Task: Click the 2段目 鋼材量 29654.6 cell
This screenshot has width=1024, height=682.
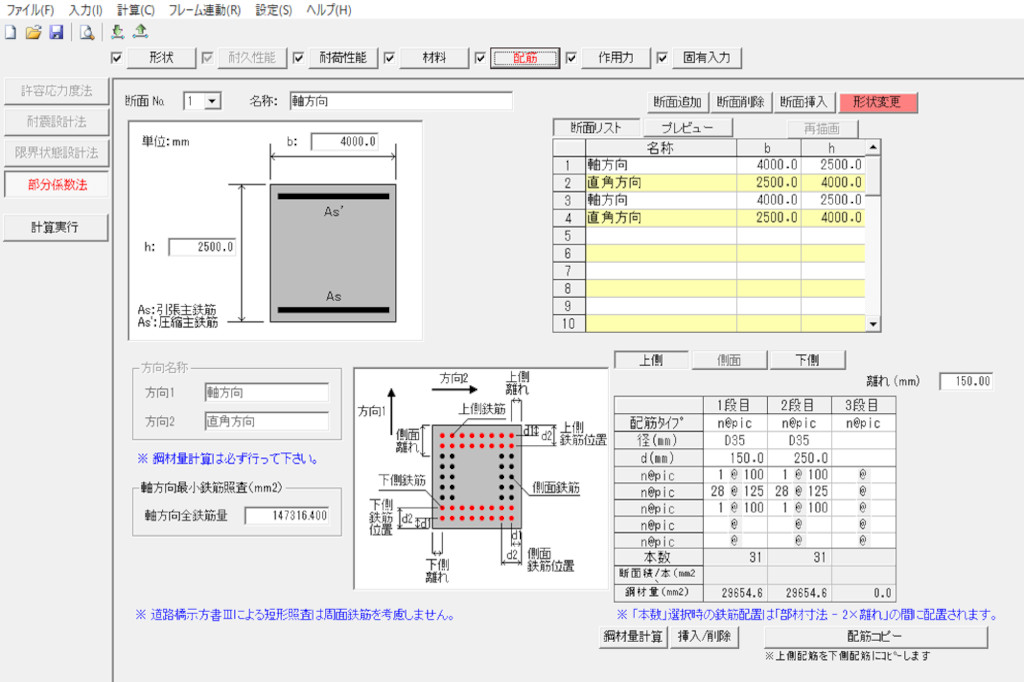Action: click(799, 593)
